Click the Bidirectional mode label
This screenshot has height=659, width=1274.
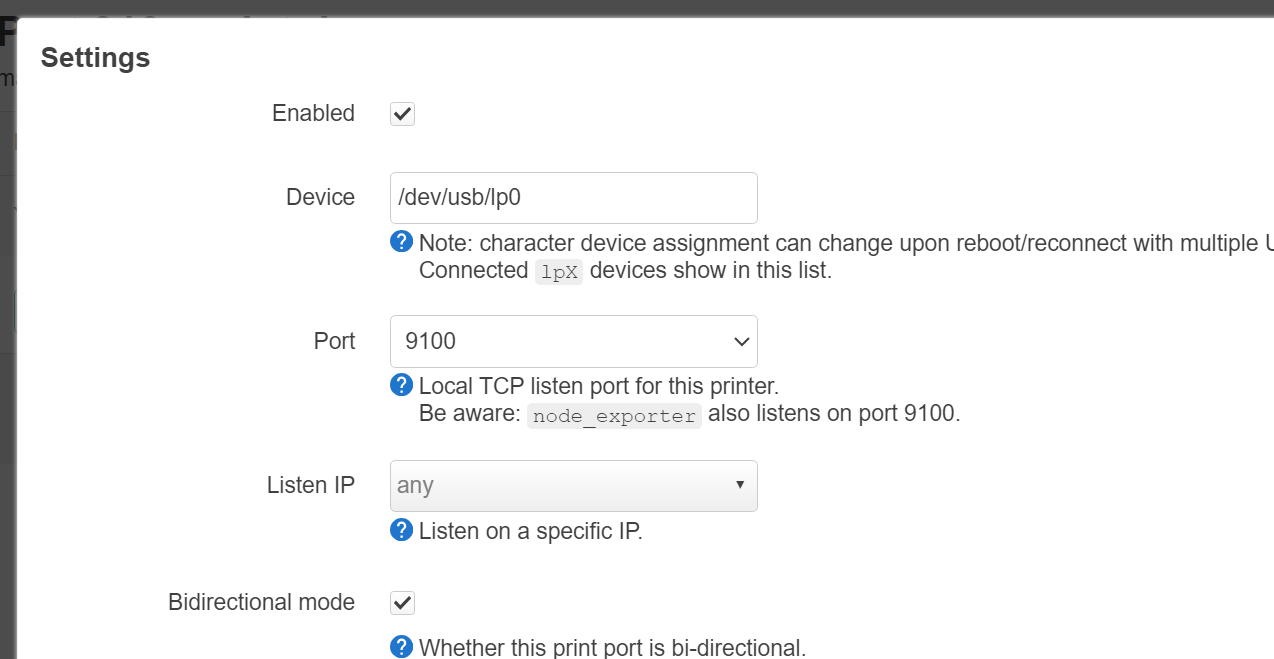(261, 602)
